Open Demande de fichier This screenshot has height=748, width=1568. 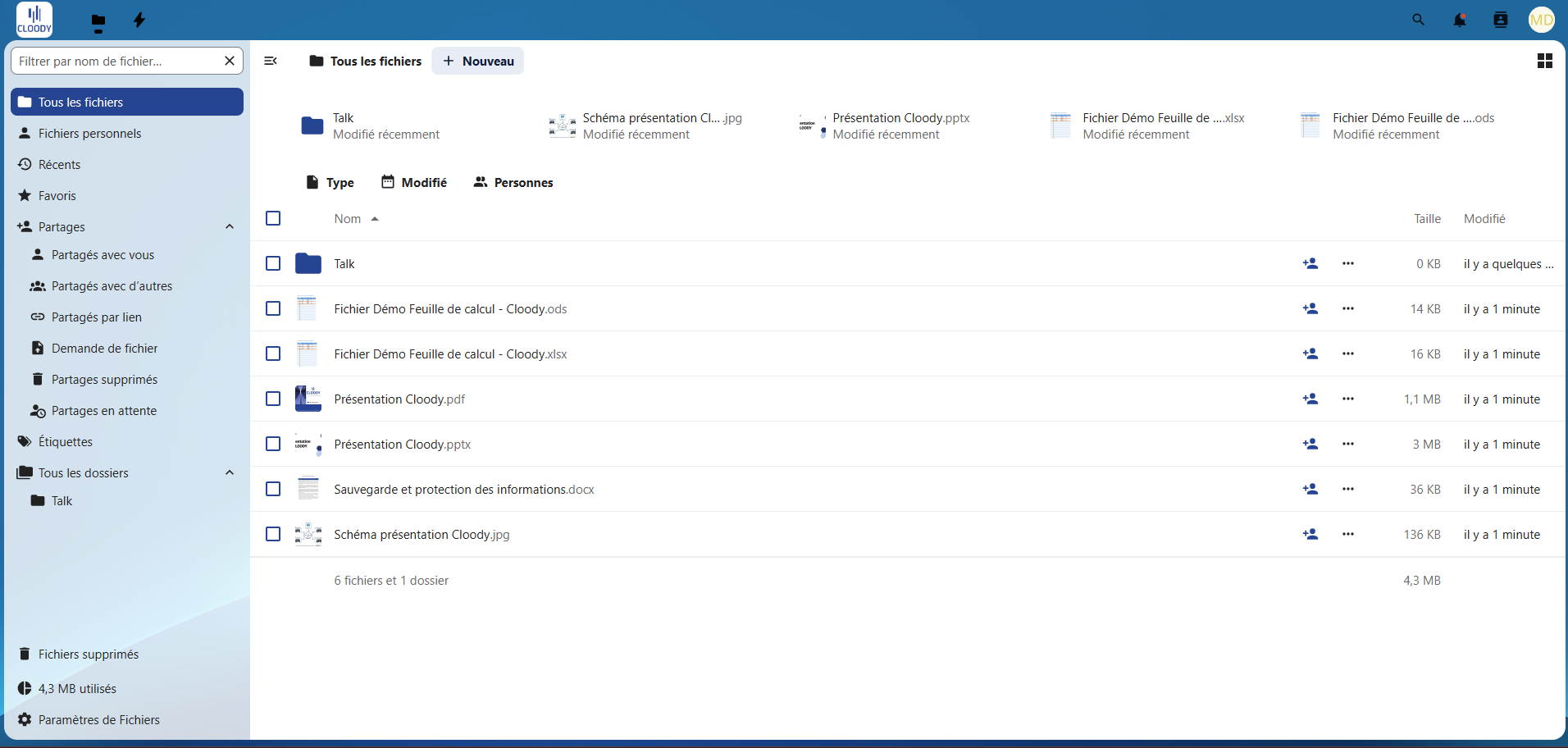tap(134, 348)
